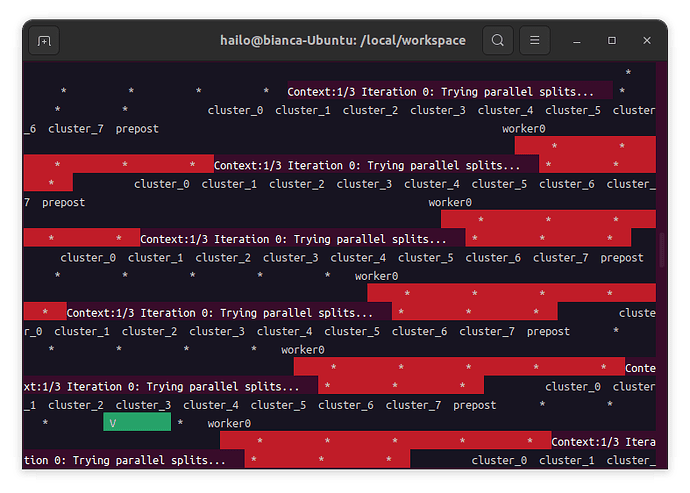This screenshot has width=690, height=493.
Task: Click the hailo@bianca-Ubuntu window title
Action: [x=343, y=41]
